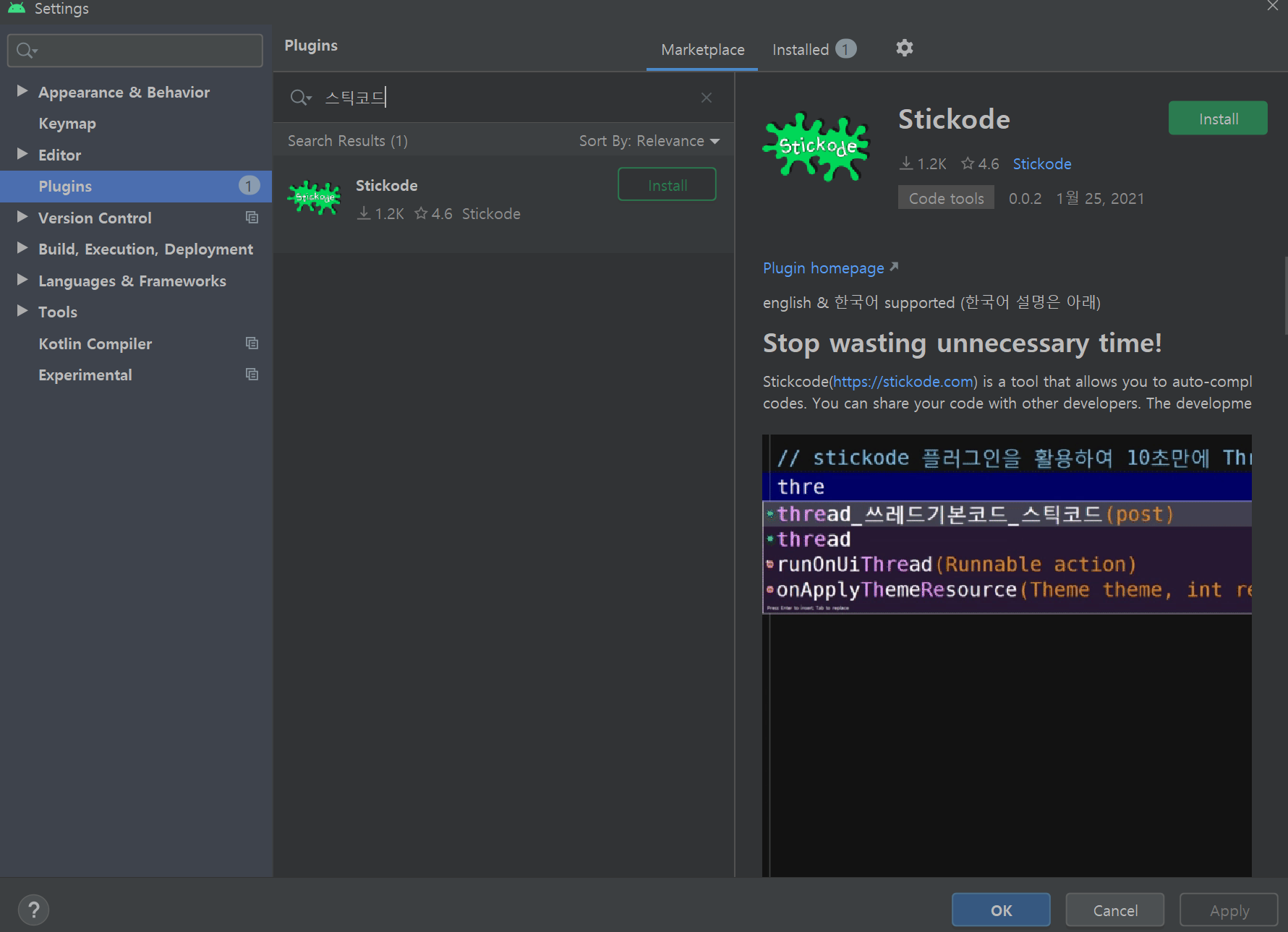The width and height of the screenshot is (1288, 932).
Task: Click the code completion demo screenshot
Action: click(1007, 654)
